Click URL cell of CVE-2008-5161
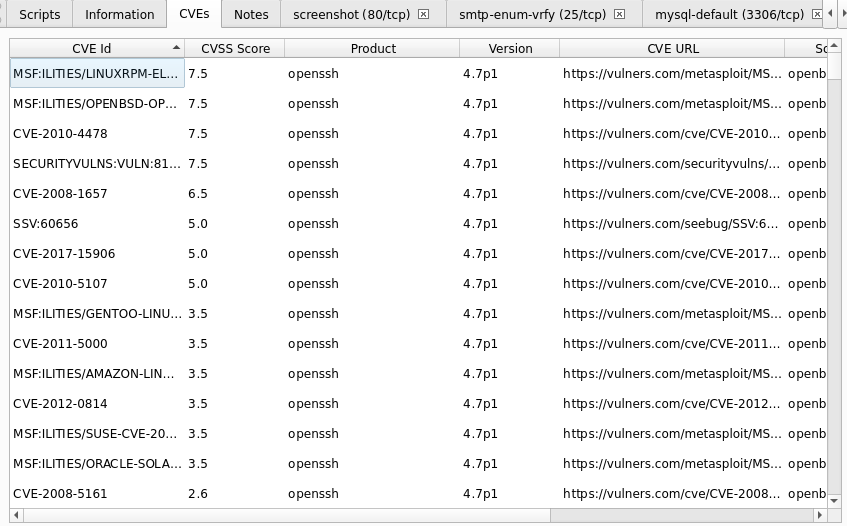The height and width of the screenshot is (526, 847). [673, 493]
